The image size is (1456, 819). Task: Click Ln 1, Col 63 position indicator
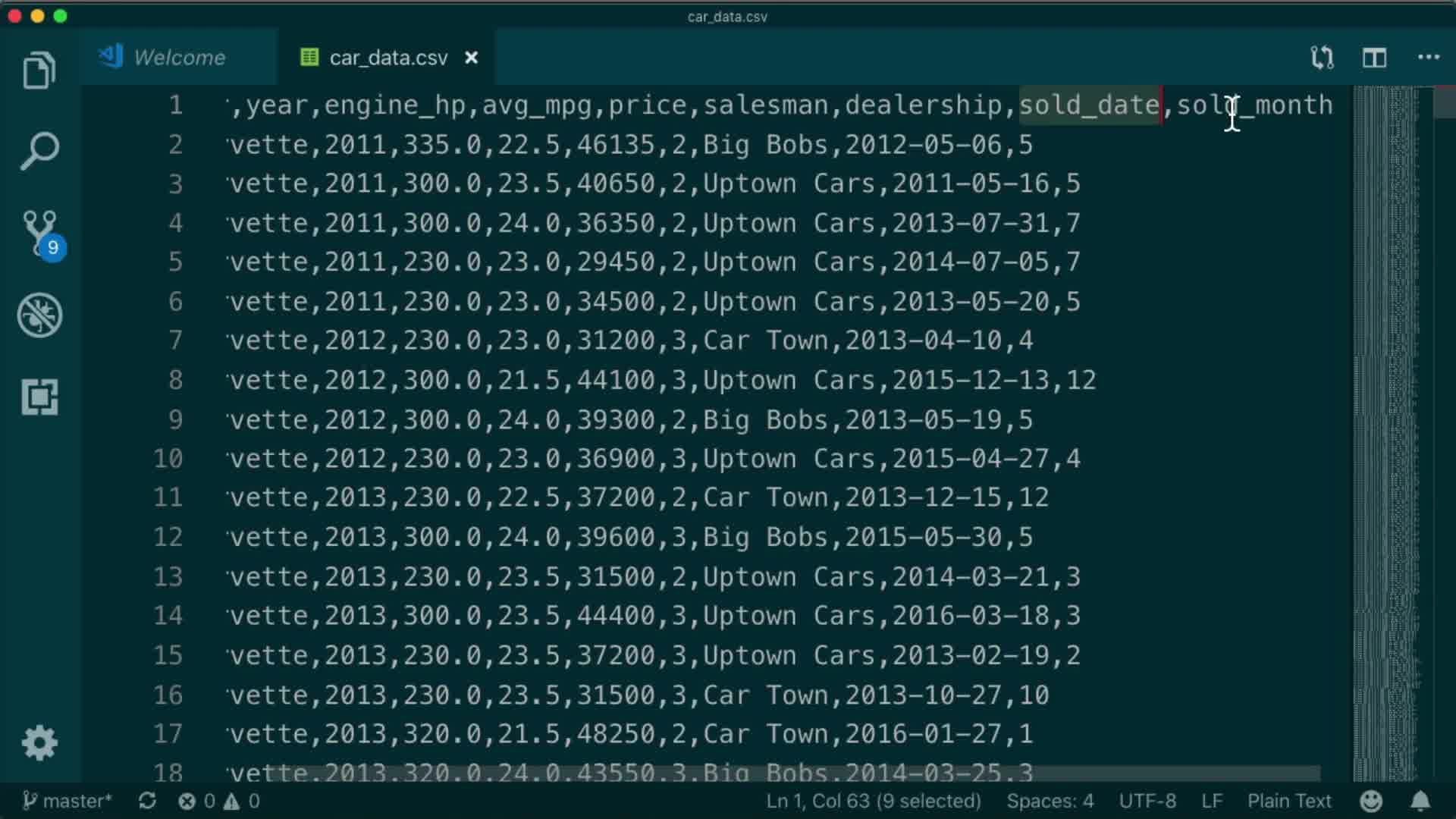pos(872,801)
